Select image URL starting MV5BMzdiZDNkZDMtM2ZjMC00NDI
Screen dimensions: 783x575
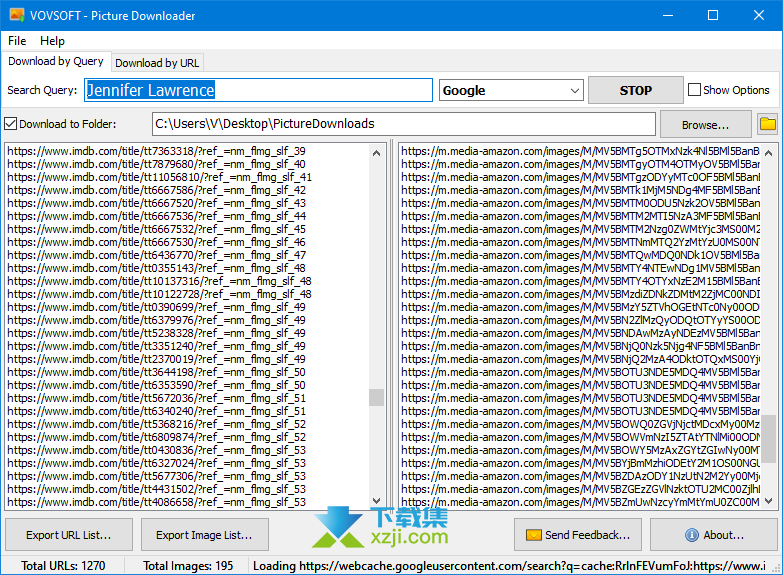point(580,294)
